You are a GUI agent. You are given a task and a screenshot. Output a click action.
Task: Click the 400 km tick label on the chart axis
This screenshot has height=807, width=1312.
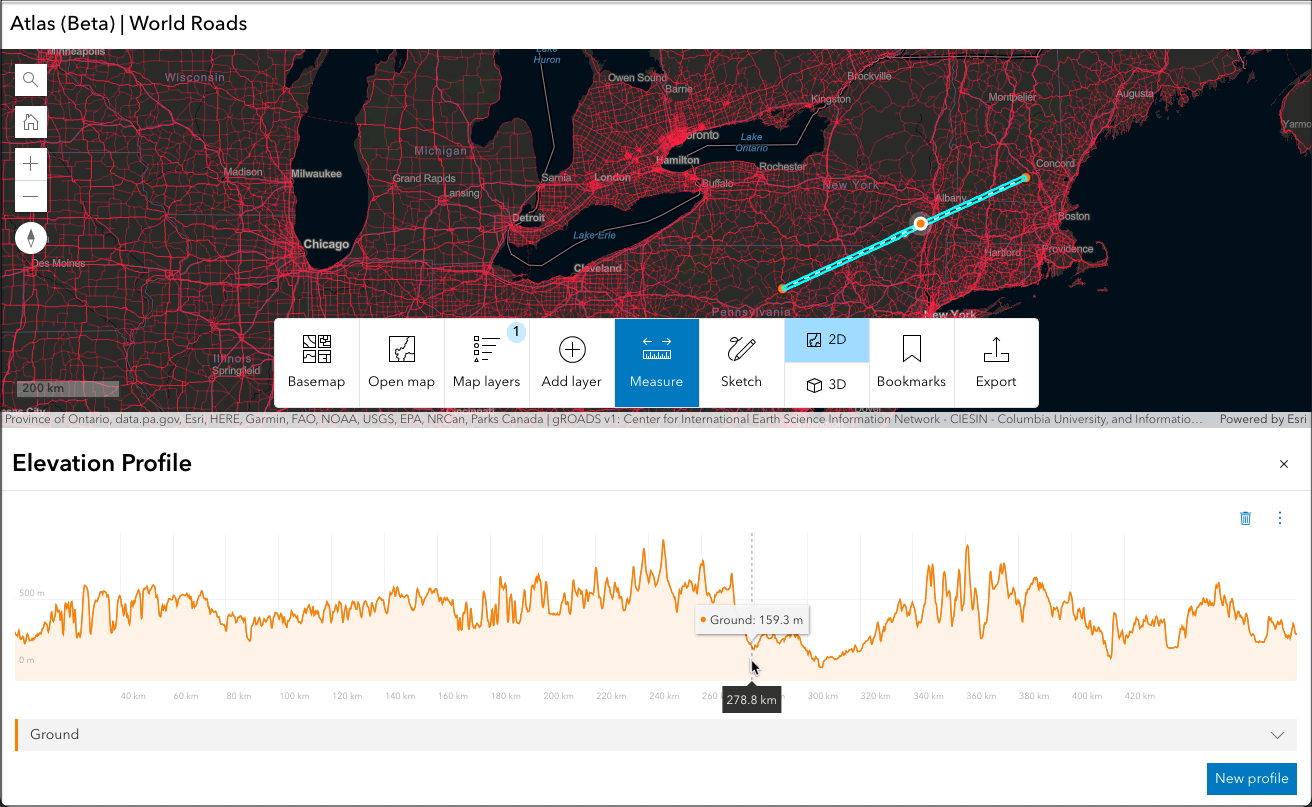(1088, 696)
